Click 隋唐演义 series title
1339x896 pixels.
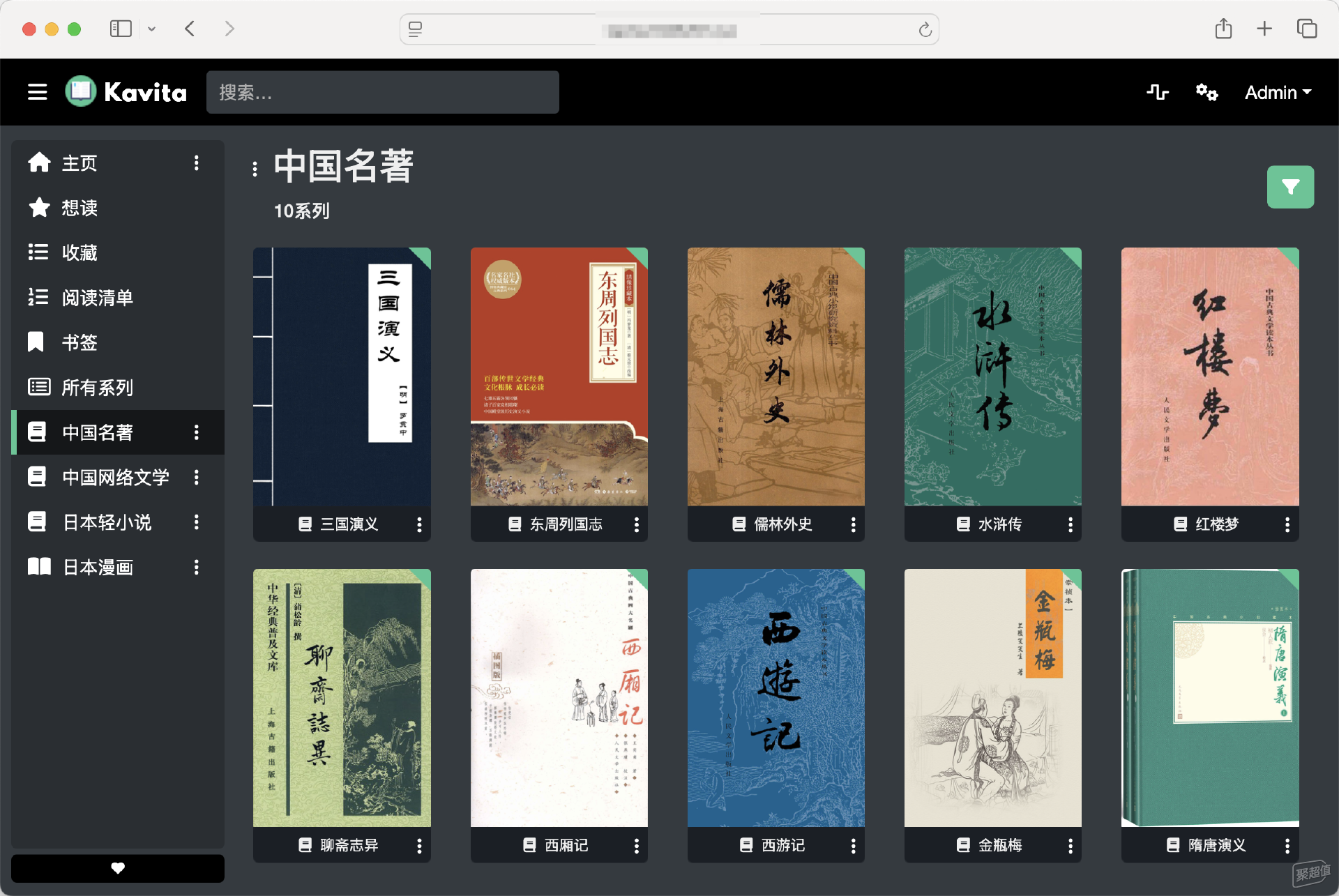click(1217, 846)
